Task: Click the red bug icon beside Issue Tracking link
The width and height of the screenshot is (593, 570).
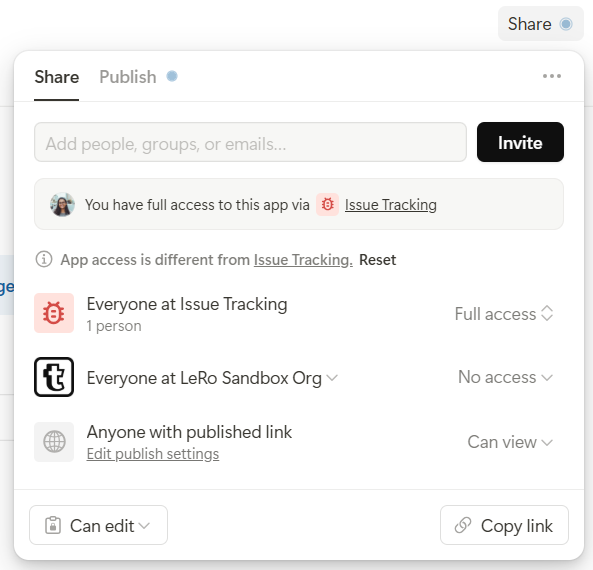Action: (x=327, y=204)
